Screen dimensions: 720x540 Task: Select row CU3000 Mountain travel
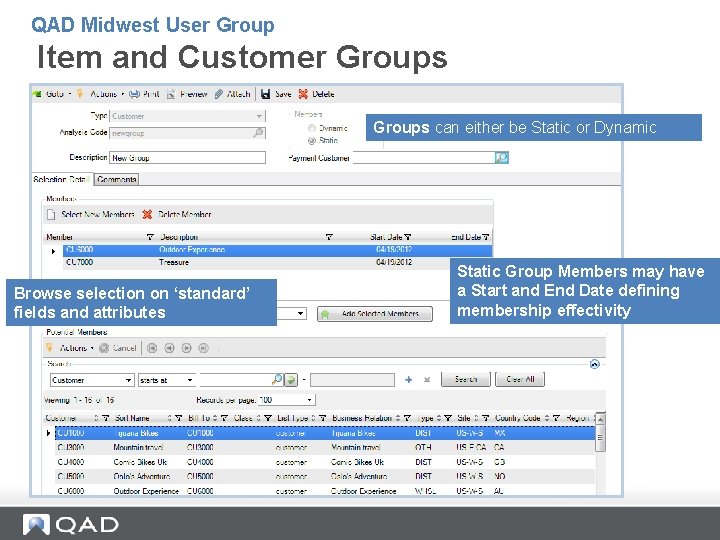[325, 447]
